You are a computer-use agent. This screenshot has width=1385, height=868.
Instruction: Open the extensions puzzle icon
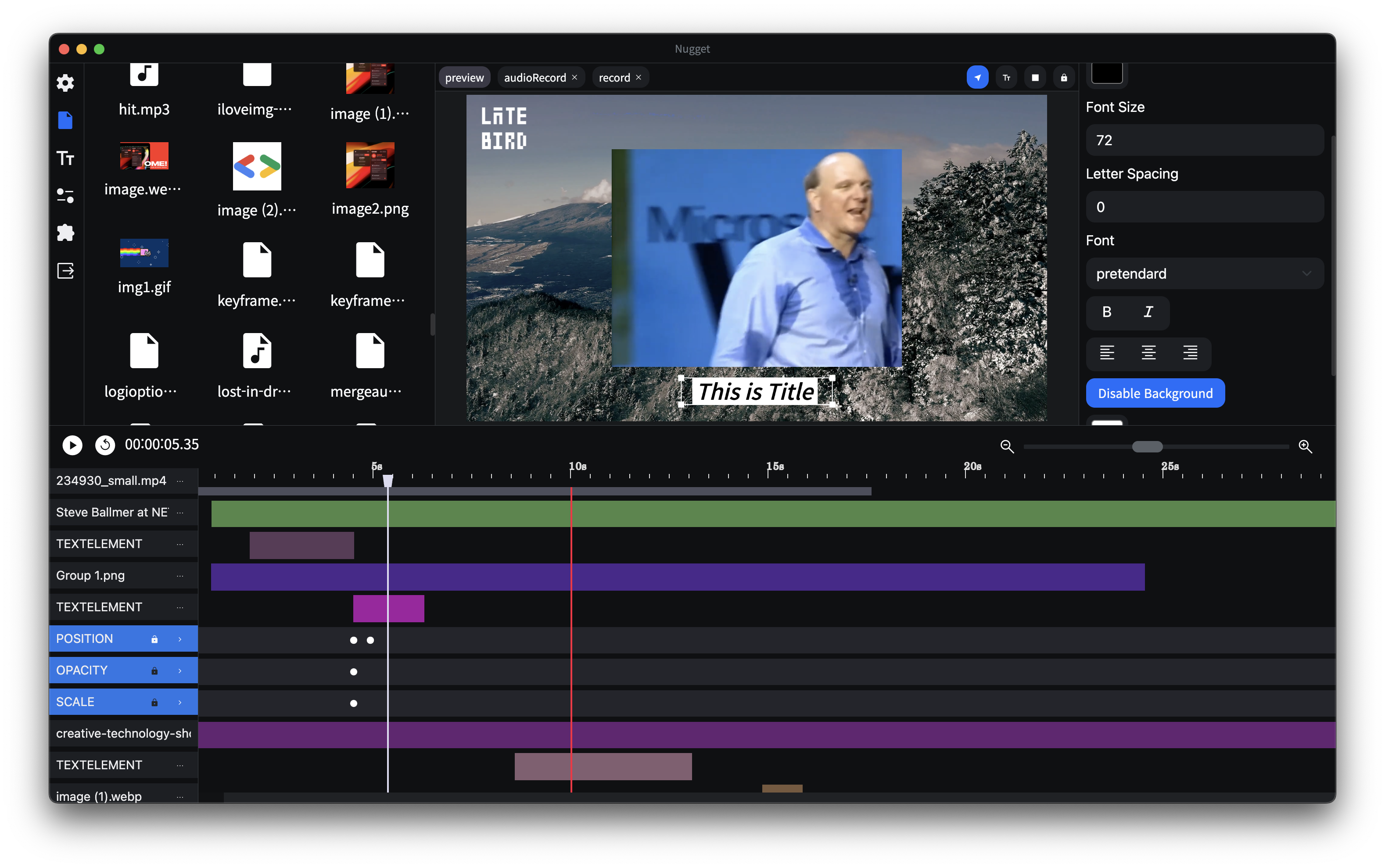tap(65, 233)
